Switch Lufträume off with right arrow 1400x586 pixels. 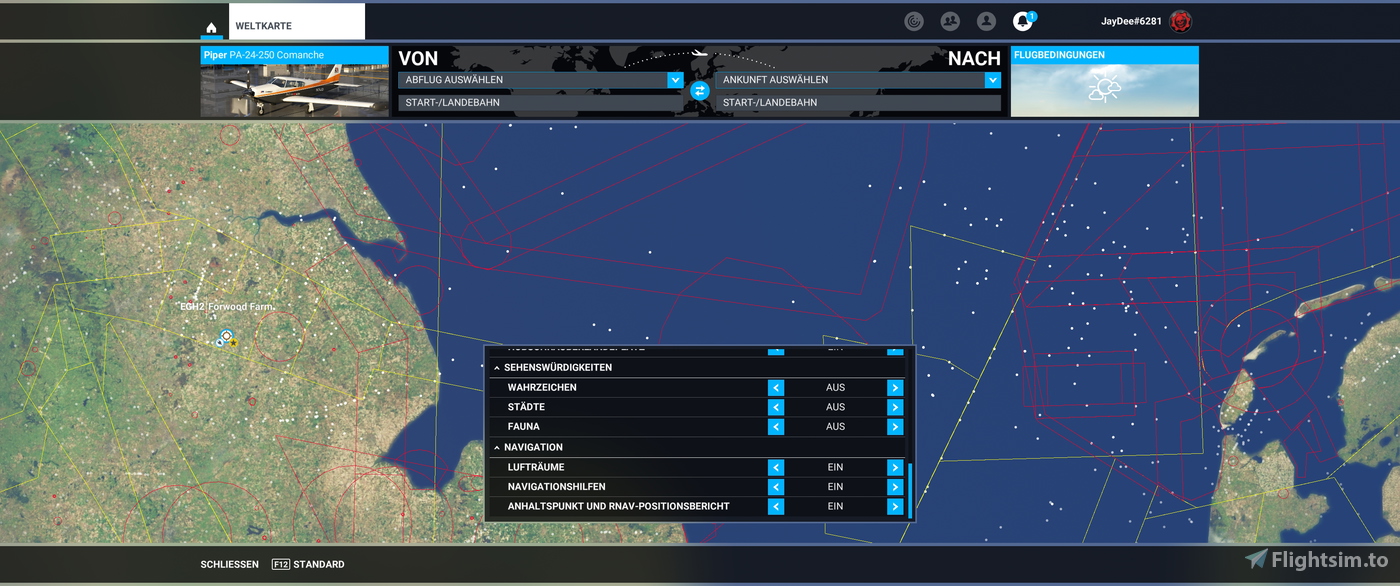(895, 468)
